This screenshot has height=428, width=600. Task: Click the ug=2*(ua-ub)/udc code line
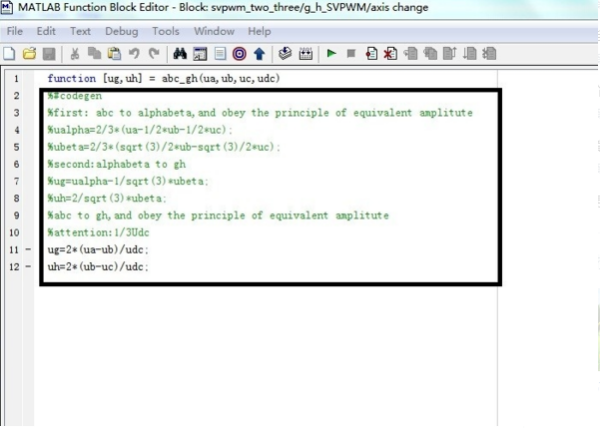coord(98,249)
